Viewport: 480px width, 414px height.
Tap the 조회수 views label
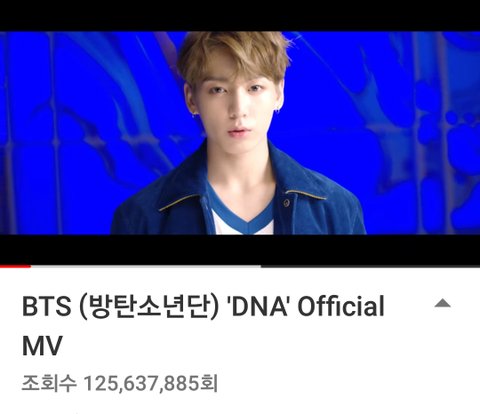pos(49,383)
